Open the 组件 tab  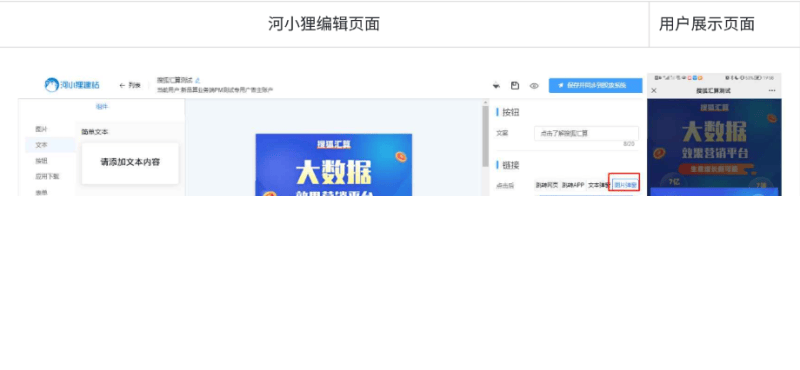tap(102, 107)
